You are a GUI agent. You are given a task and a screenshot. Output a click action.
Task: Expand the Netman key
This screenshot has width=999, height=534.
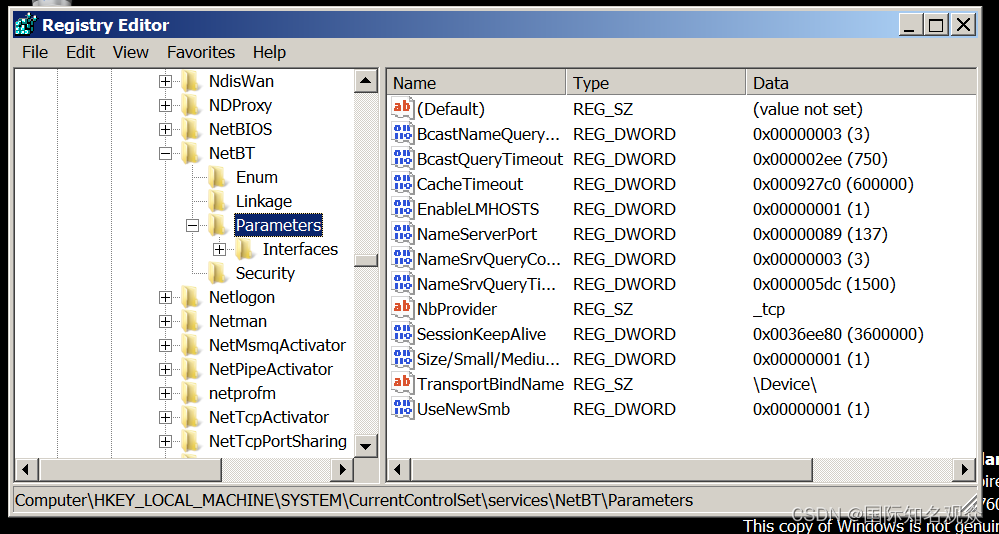(165, 321)
